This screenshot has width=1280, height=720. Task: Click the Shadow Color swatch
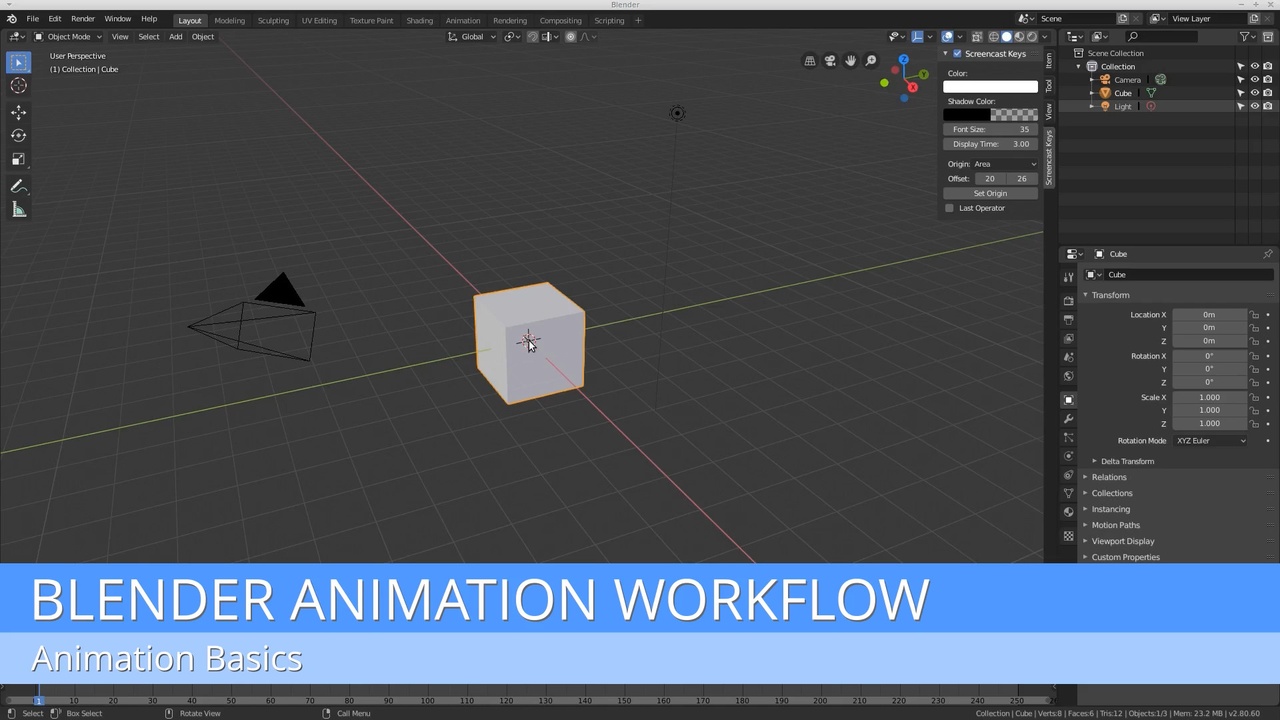point(990,115)
